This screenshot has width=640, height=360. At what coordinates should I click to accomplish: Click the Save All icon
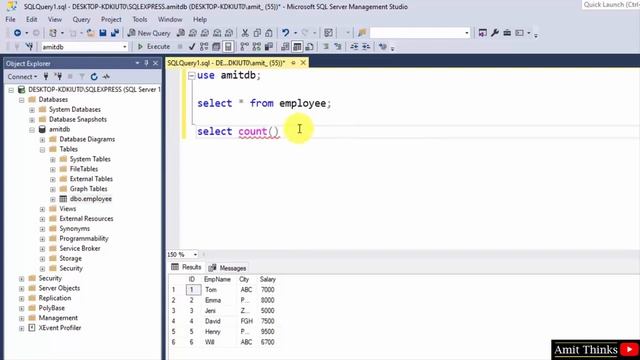pyautogui.click(x=115, y=33)
